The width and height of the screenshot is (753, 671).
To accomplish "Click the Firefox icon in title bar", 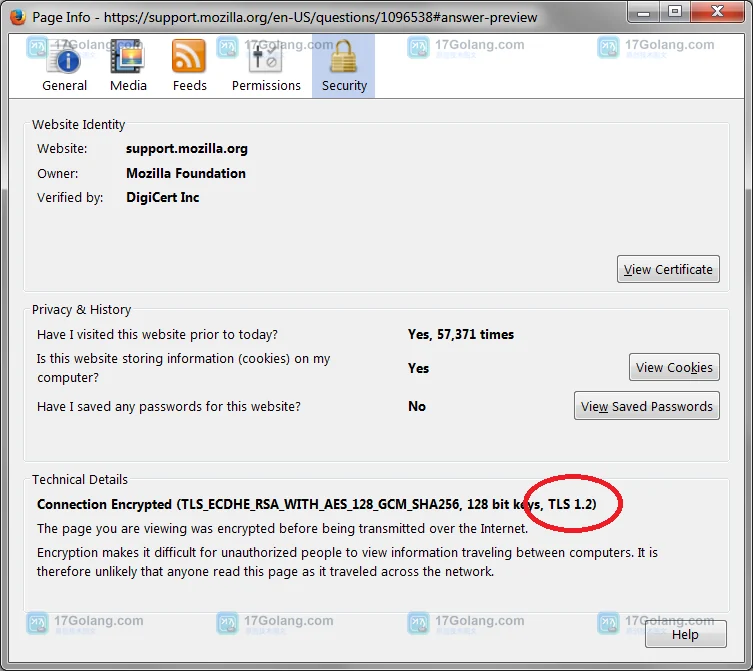I will [x=18, y=17].
